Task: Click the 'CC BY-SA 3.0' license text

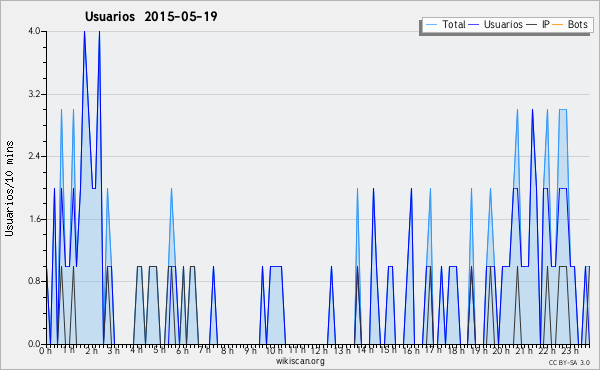Action: click(x=569, y=362)
